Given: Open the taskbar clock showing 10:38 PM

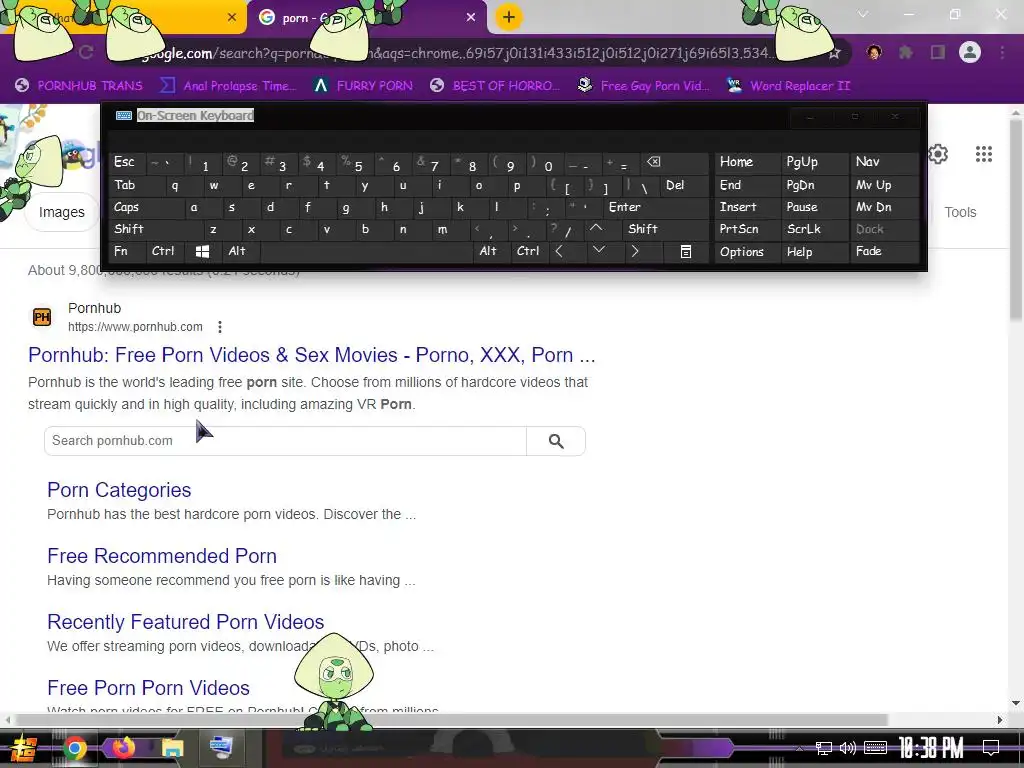Looking at the screenshot, I should (931, 748).
